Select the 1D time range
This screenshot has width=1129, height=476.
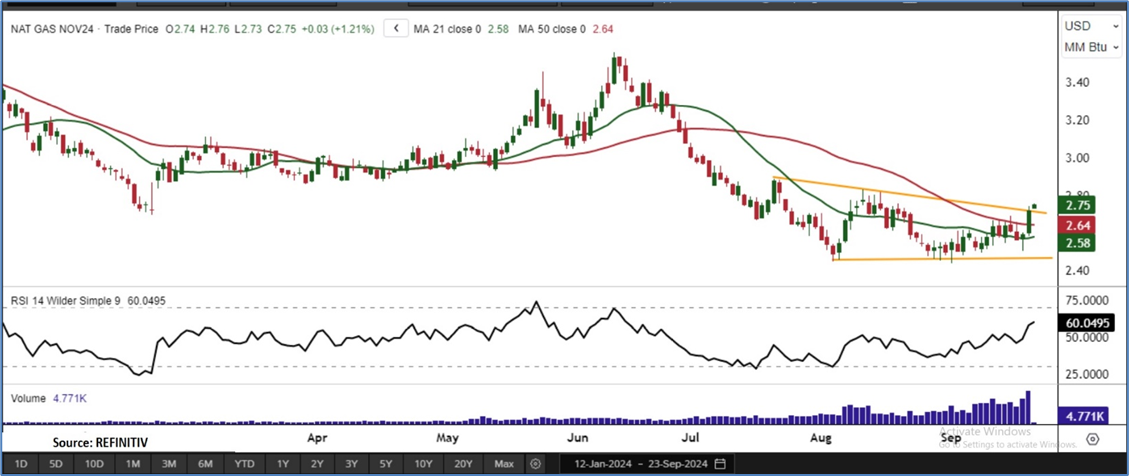(22, 463)
